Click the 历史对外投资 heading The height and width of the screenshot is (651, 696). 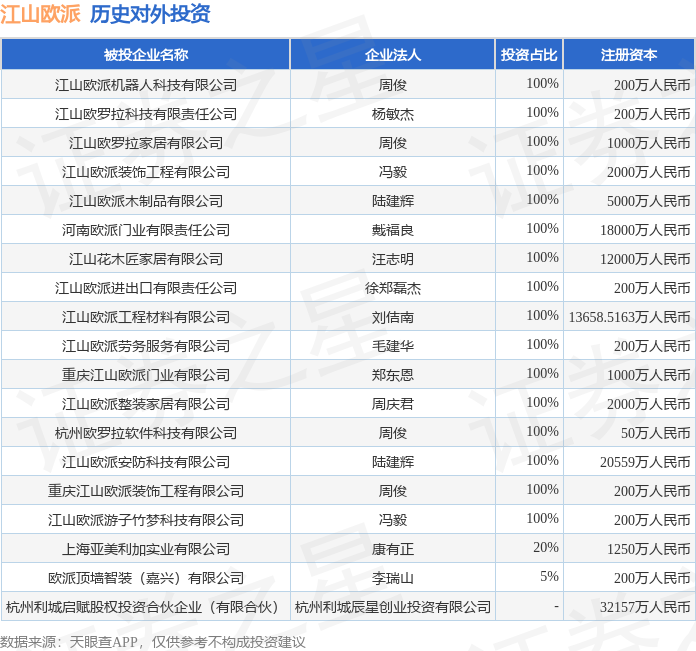[150, 14]
